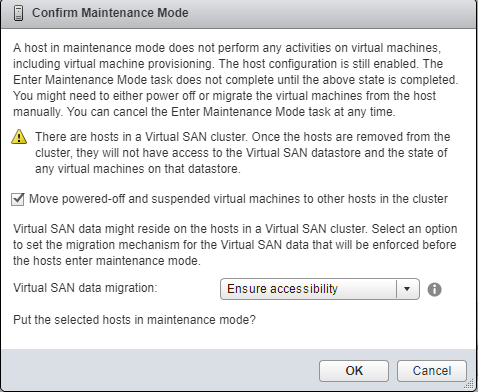The image size is (478, 392).
Task: Click the maintenance mode description paragraph
Action: pos(235,80)
